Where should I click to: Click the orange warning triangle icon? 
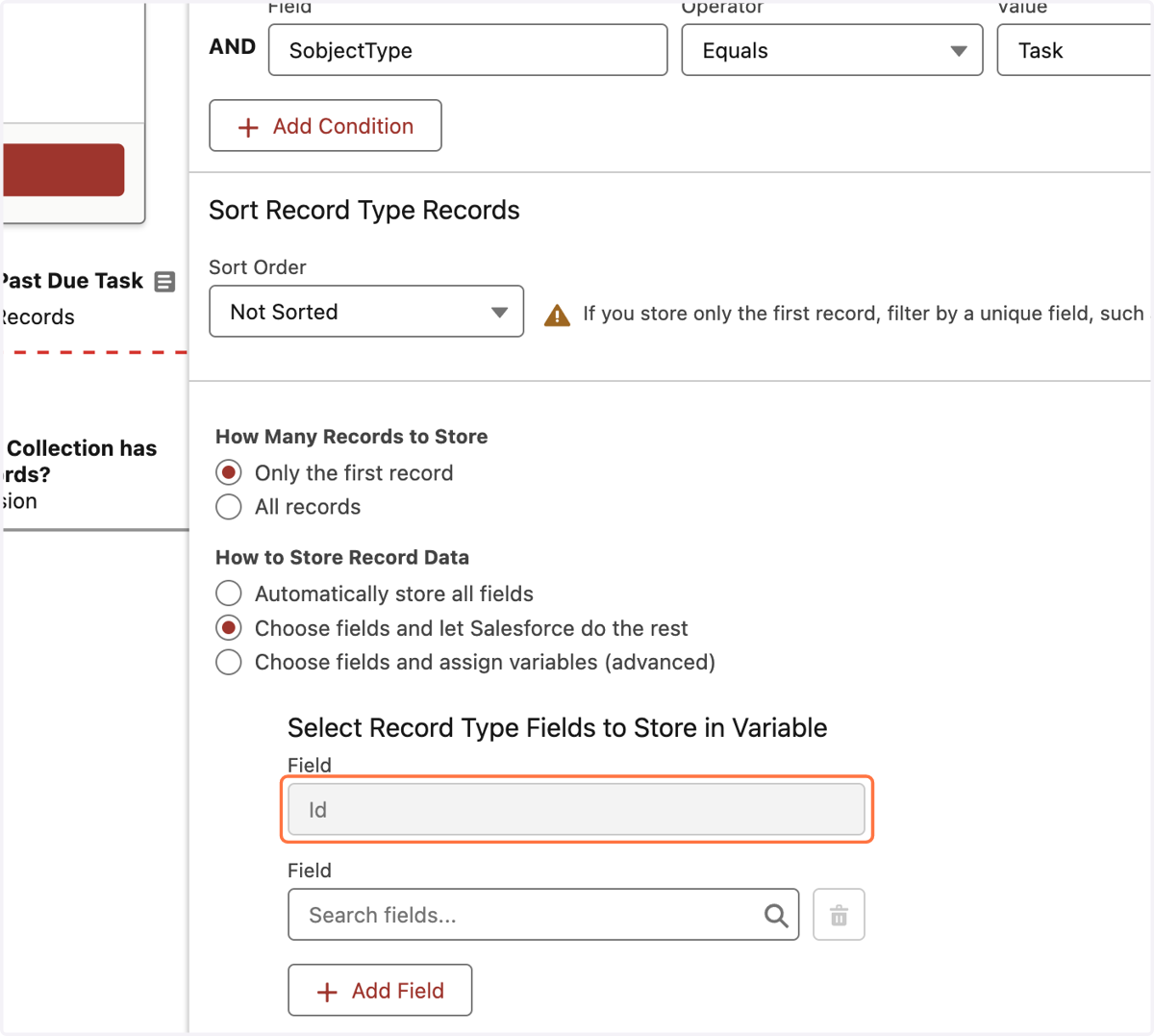pos(557,315)
